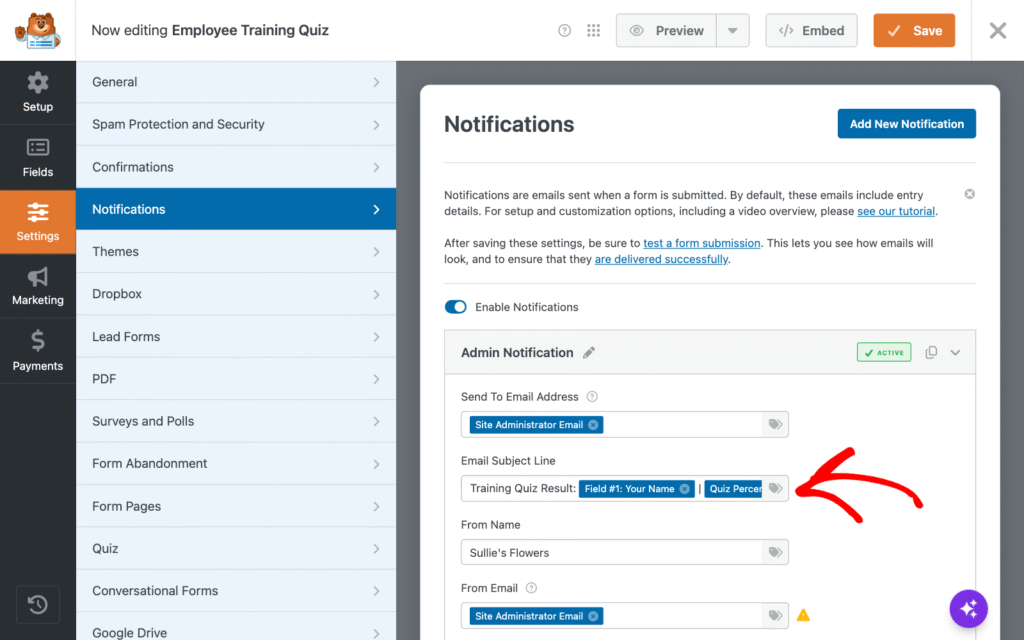The width and height of the screenshot is (1024, 640).
Task: Open the Setup gear panel
Action: (x=38, y=93)
